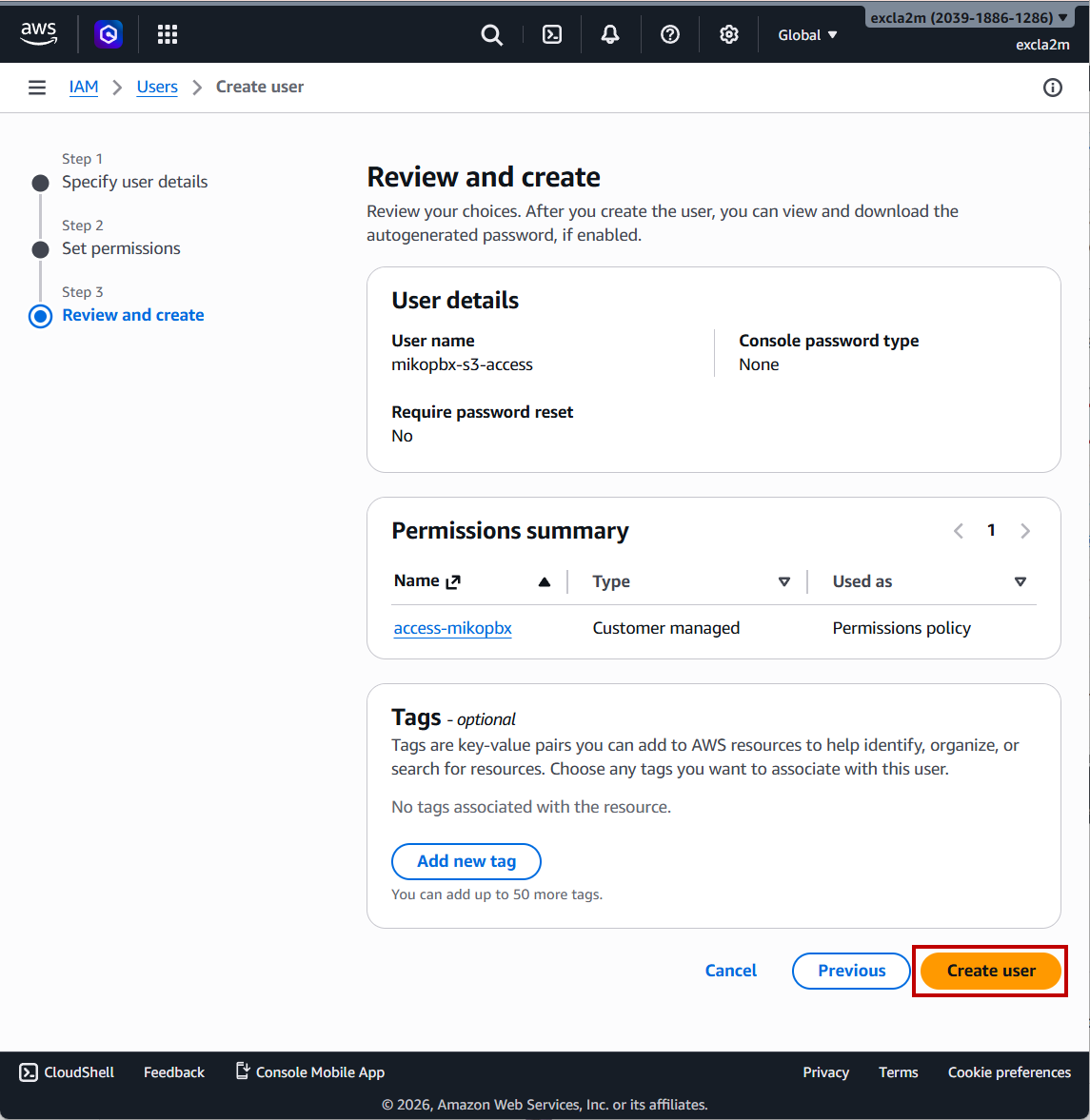Image resolution: width=1090 pixels, height=1120 pixels.
Task: Open the notifications bell
Action: [x=610, y=35]
